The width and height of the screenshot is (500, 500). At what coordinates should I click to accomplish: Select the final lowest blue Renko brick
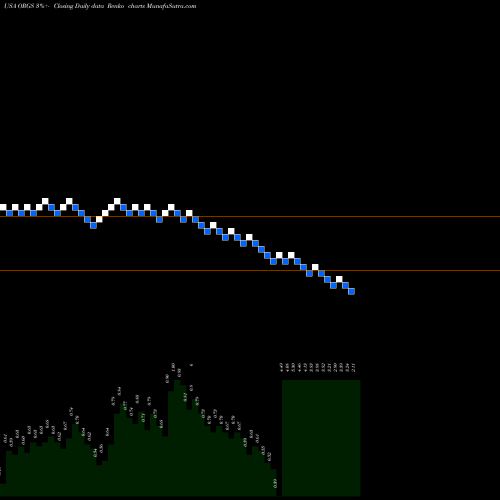point(351,291)
